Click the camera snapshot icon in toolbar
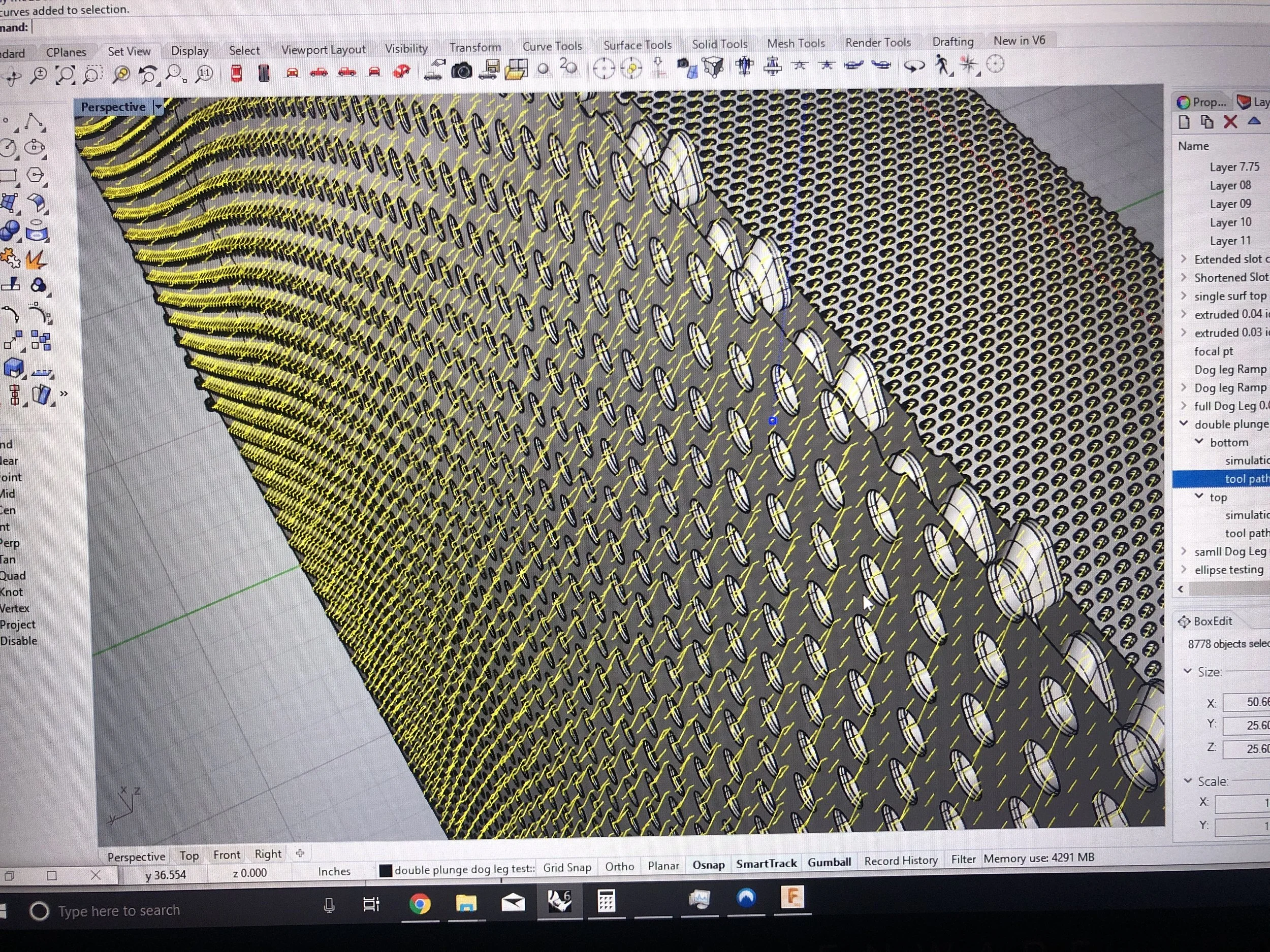Viewport: 1270px width, 952px height. click(462, 70)
